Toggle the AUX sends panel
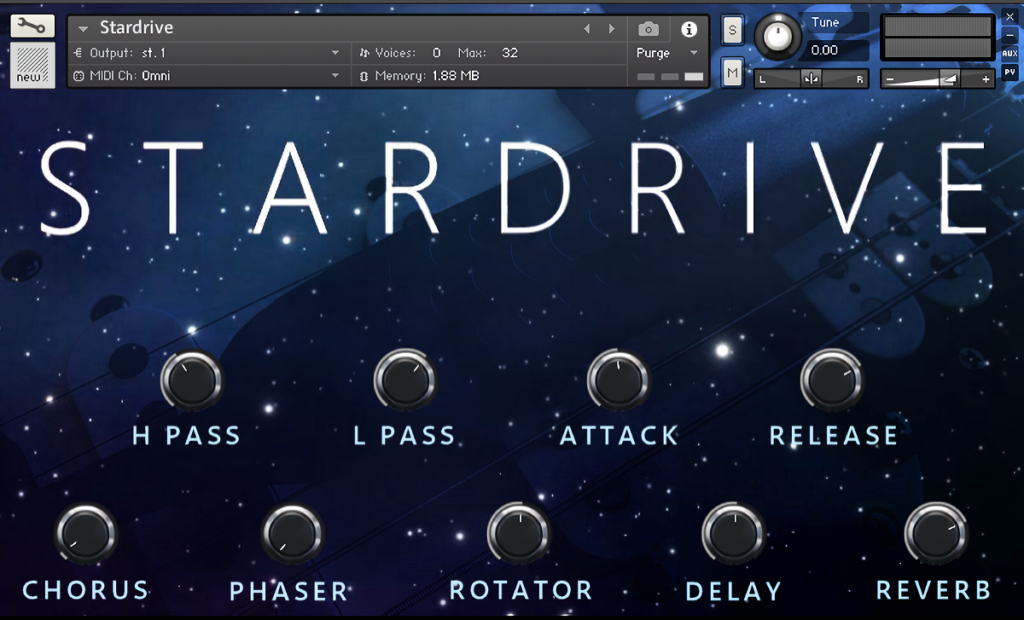 (x=1010, y=54)
